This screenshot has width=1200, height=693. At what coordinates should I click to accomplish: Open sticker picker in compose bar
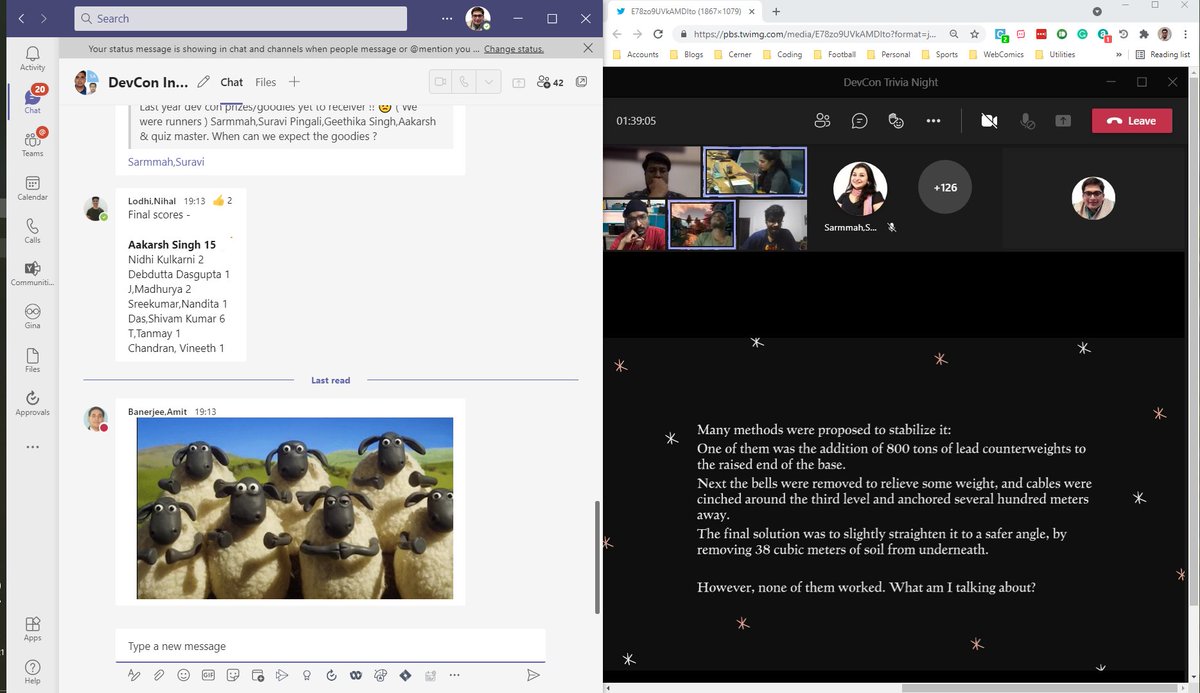(x=232, y=675)
